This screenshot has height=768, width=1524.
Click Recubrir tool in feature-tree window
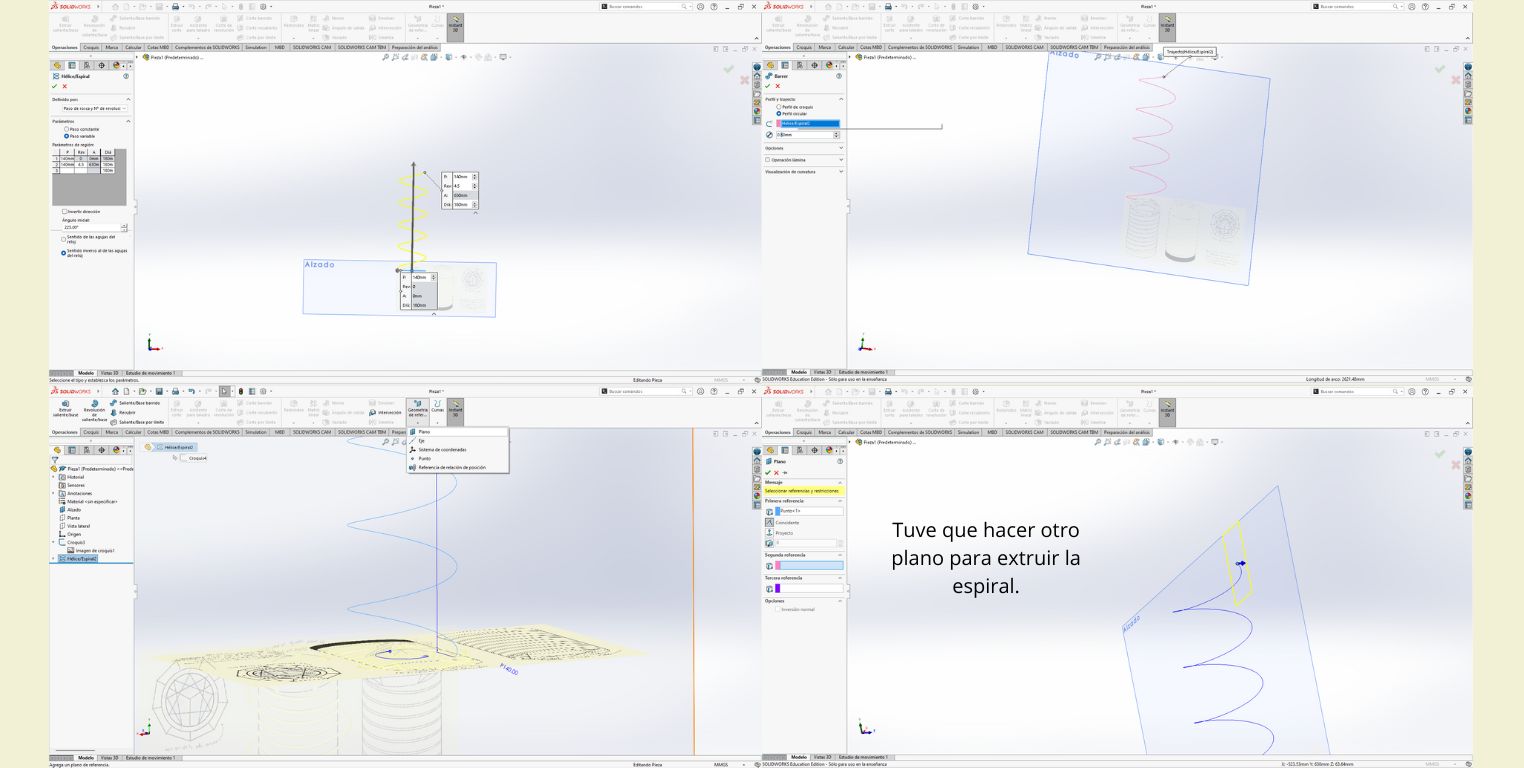[123, 412]
